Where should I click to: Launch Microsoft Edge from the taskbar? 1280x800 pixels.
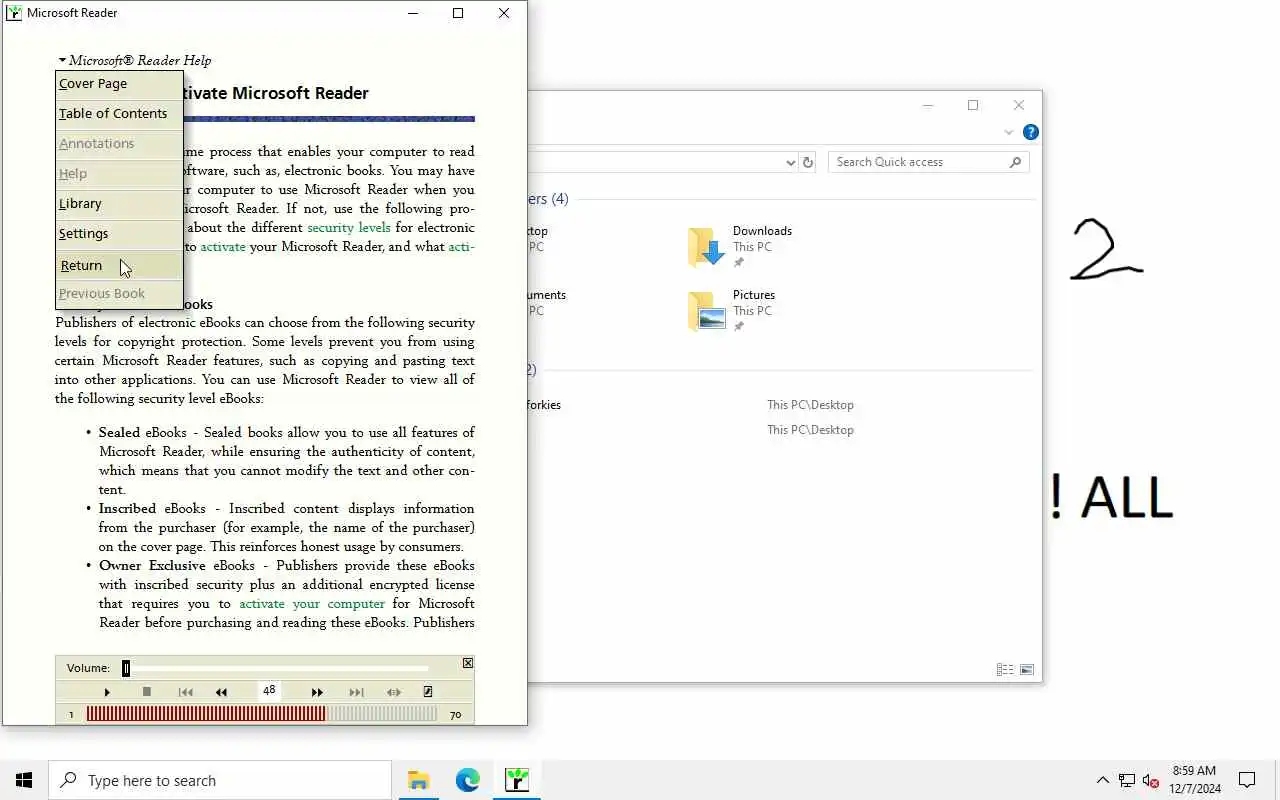click(x=467, y=780)
